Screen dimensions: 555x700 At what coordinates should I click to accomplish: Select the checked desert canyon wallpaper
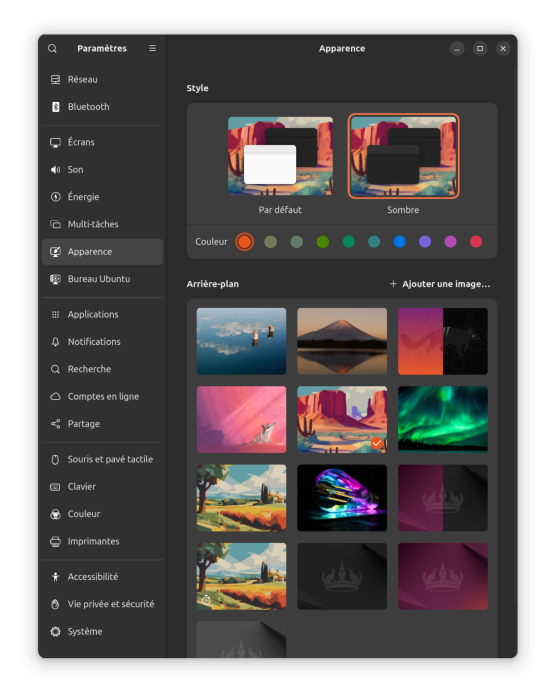342,420
